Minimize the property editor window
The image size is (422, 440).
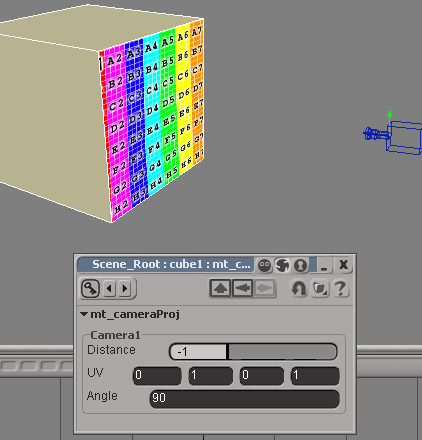324,266
